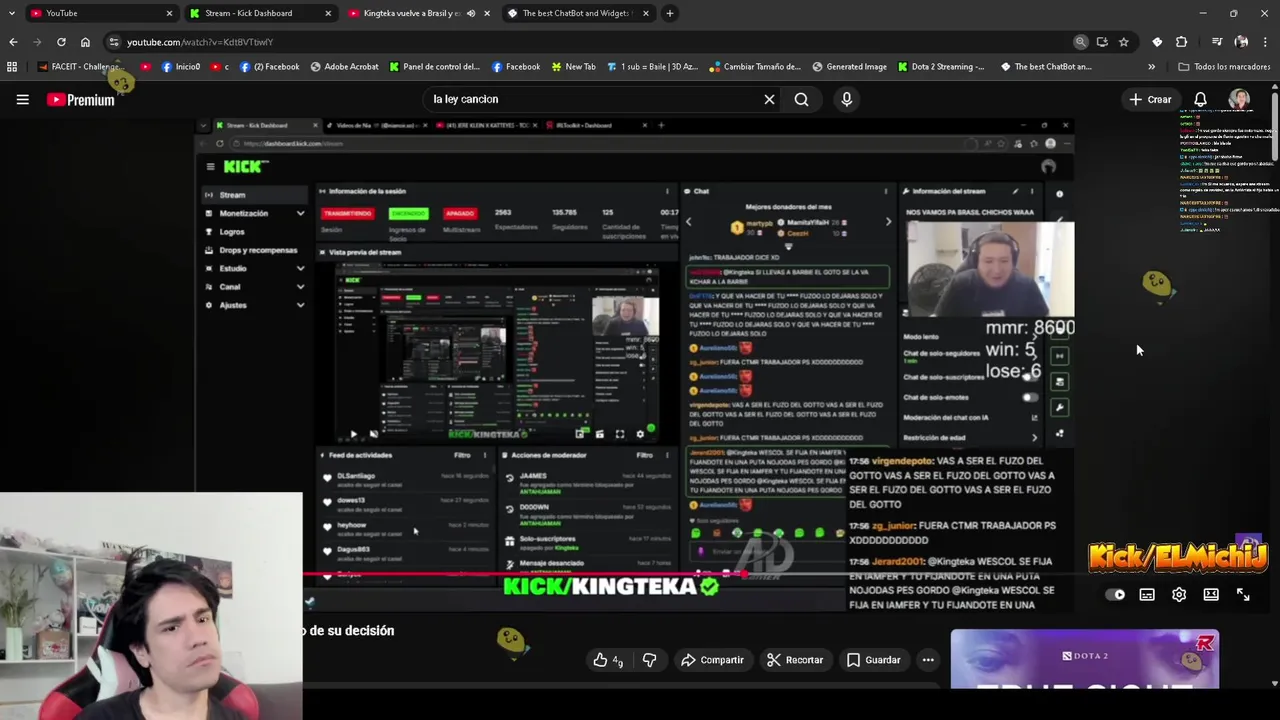The height and width of the screenshot is (720, 1280).
Task: Click the browser address bar
Action: click(590, 42)
